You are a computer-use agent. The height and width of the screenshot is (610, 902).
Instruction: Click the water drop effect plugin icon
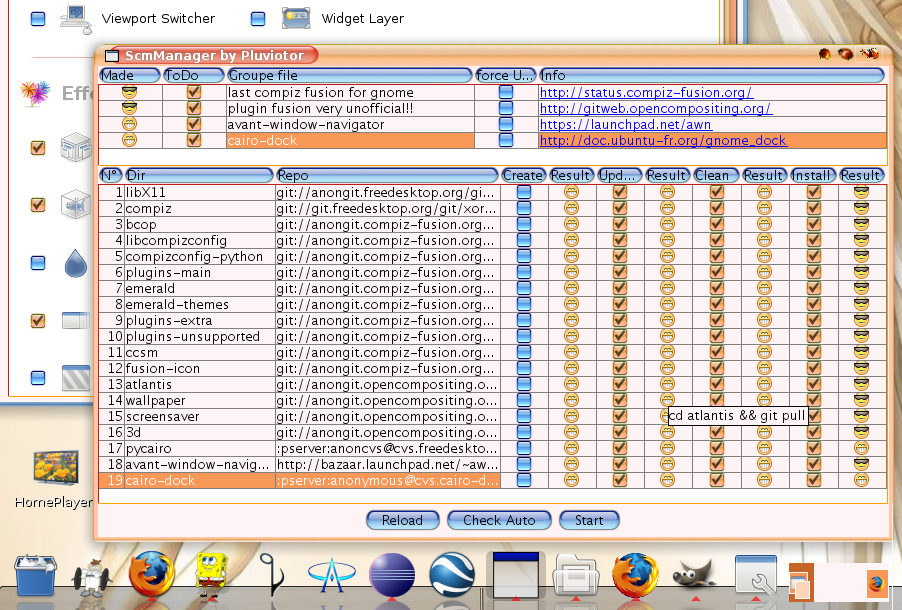coord(75,263)
